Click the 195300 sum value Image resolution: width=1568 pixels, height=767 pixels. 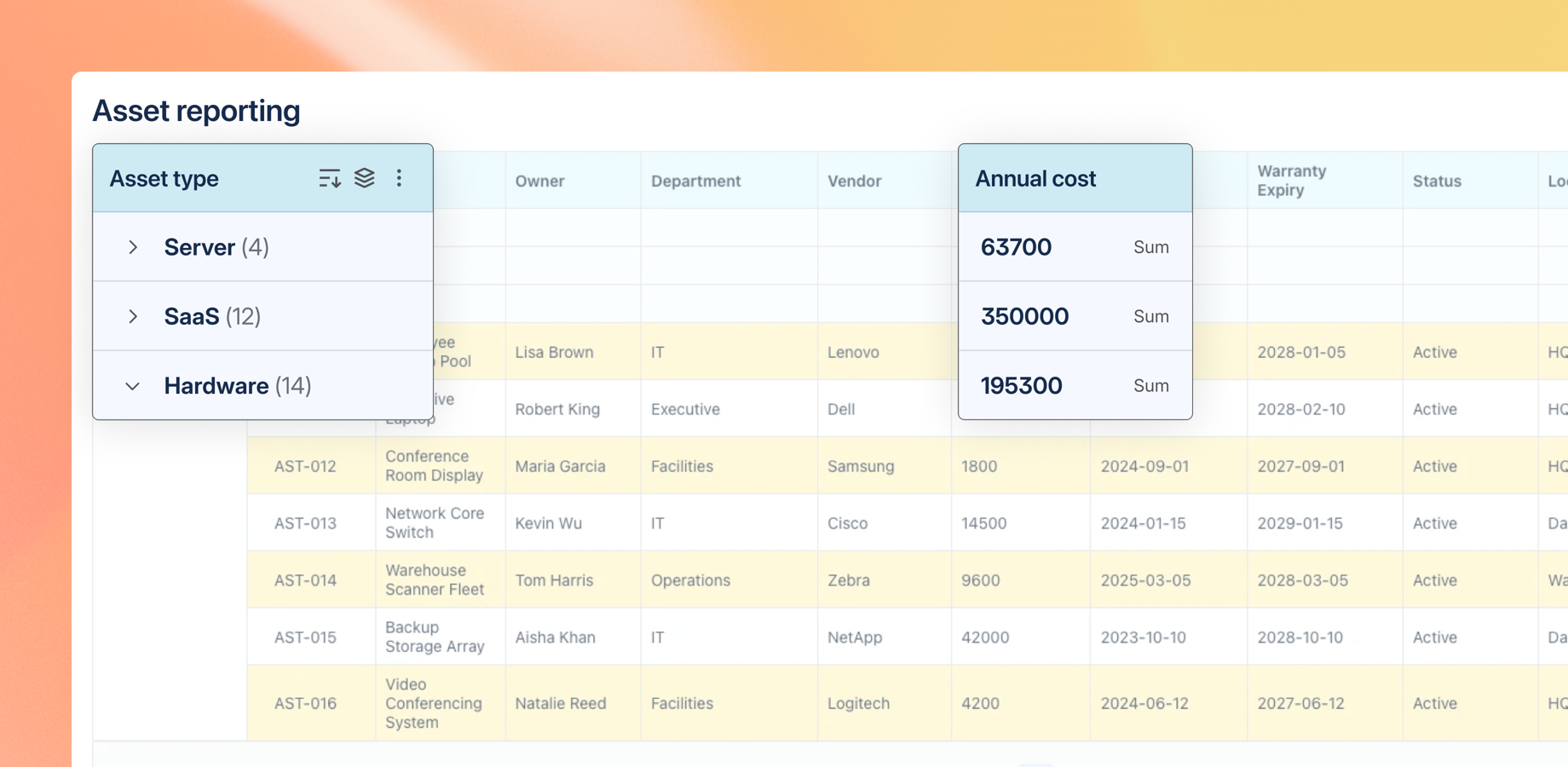[1021, 386]
